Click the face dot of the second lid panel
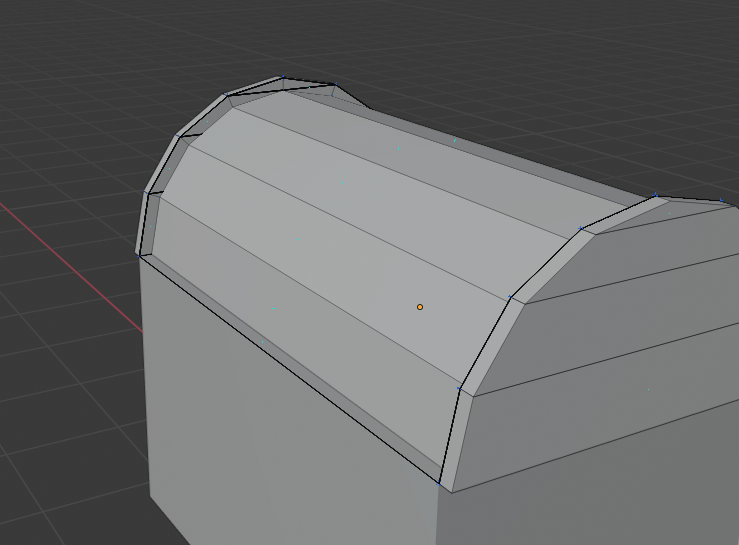 298,239
